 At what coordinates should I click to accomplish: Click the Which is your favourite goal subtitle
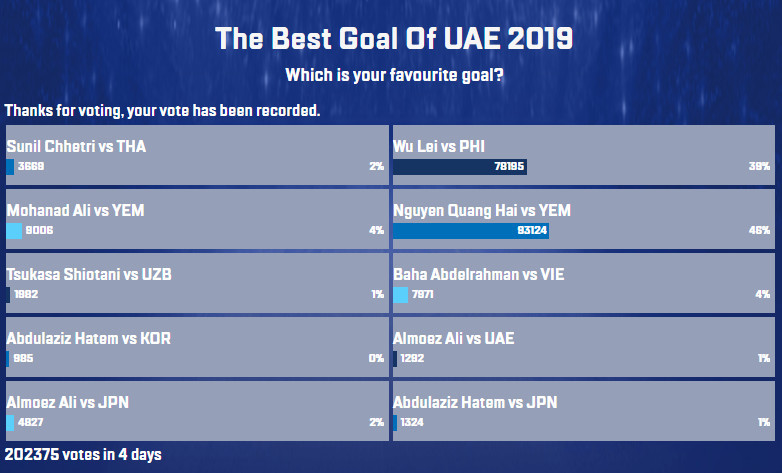tap(394, 75)
